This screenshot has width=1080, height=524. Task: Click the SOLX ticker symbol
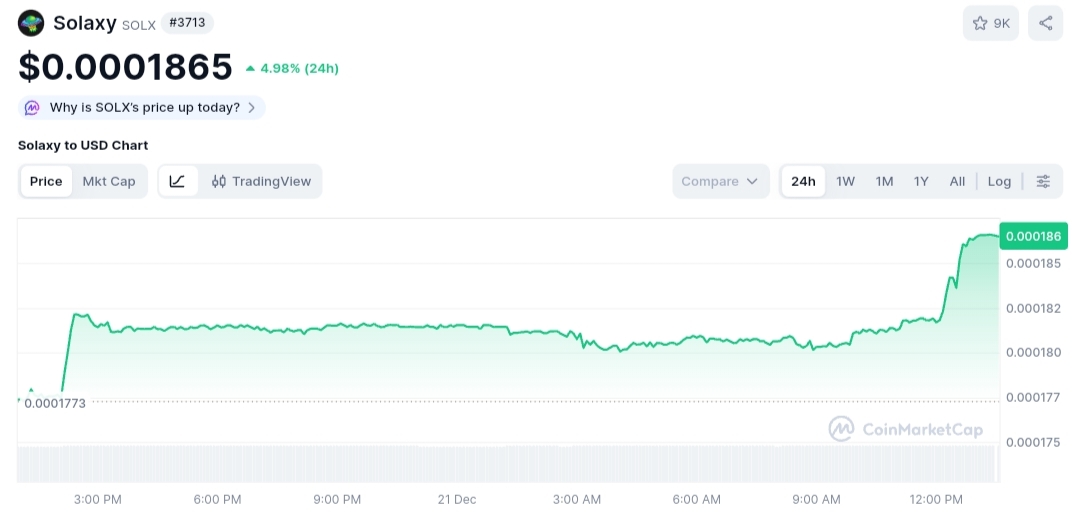coord(138,25)
